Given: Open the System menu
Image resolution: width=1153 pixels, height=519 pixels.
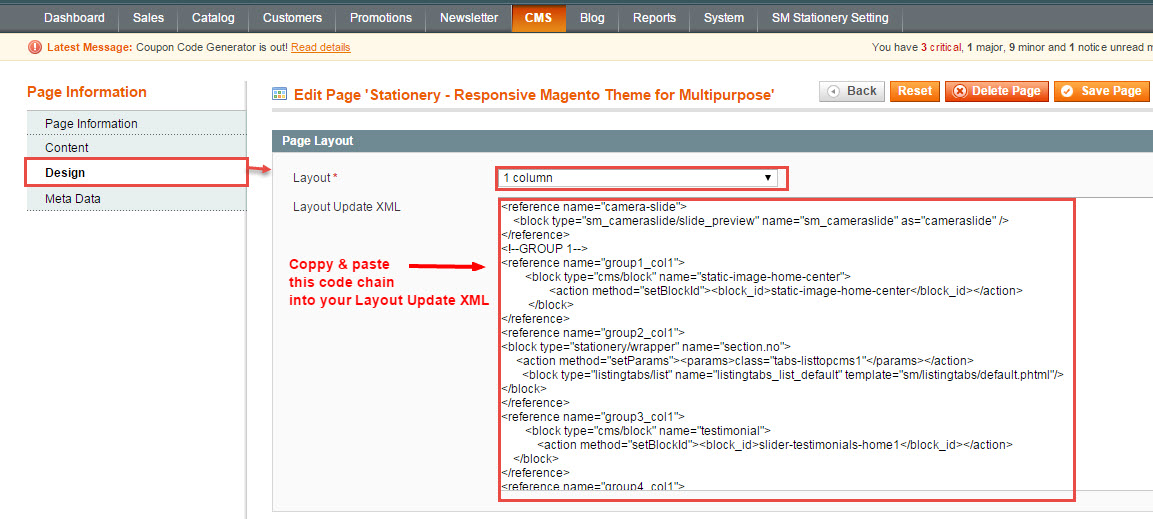Looking at the screenshot, I should click(x=724, y=18).
